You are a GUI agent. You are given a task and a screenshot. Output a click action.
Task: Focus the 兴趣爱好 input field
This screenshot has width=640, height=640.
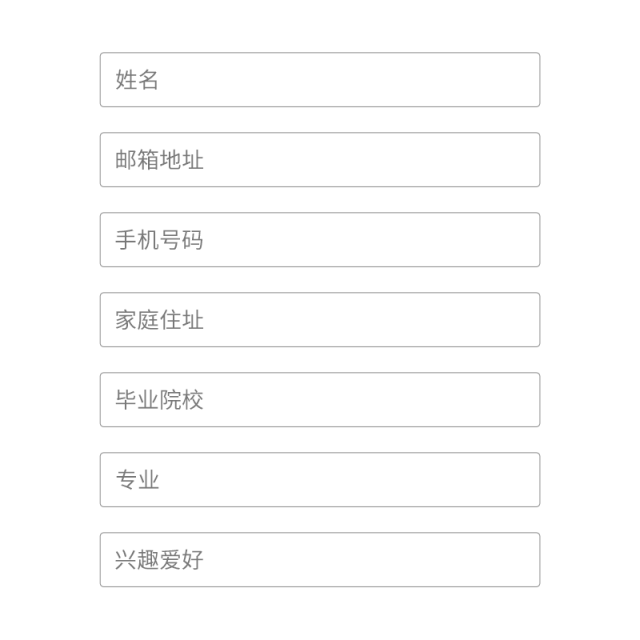320,560
